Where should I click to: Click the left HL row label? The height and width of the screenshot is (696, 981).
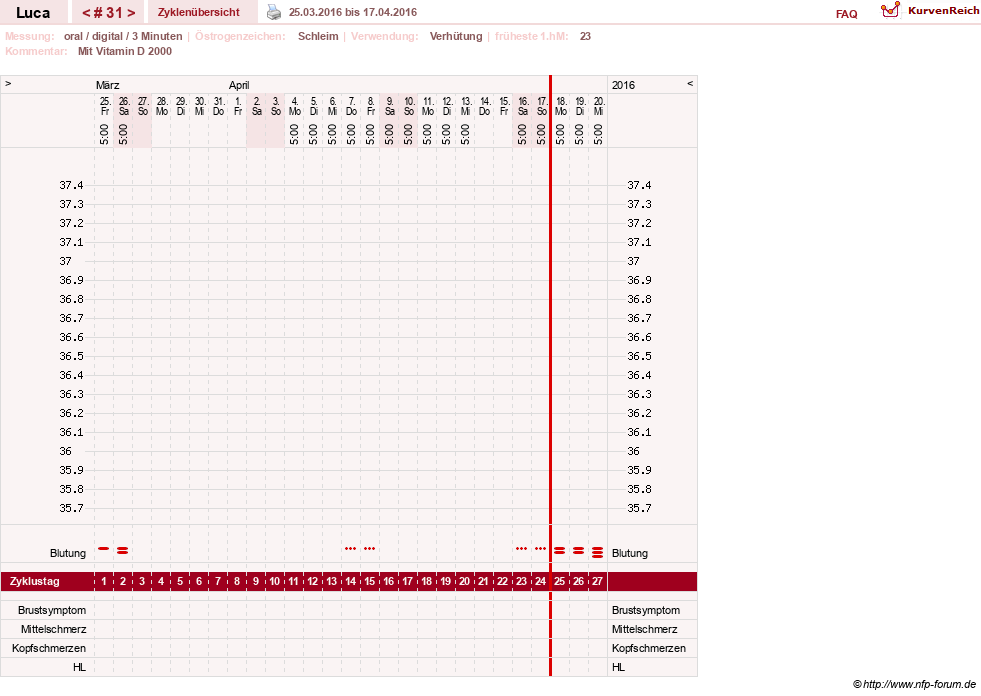pyautogui.click(x=79, y=667)
